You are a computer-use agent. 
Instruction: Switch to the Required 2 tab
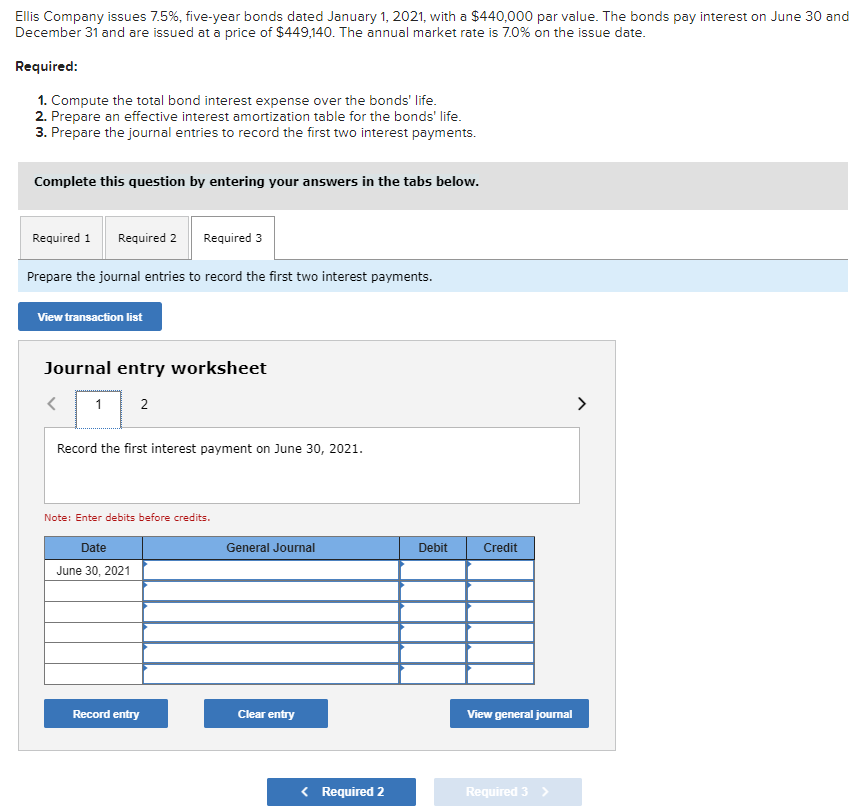tap(147, 238)
